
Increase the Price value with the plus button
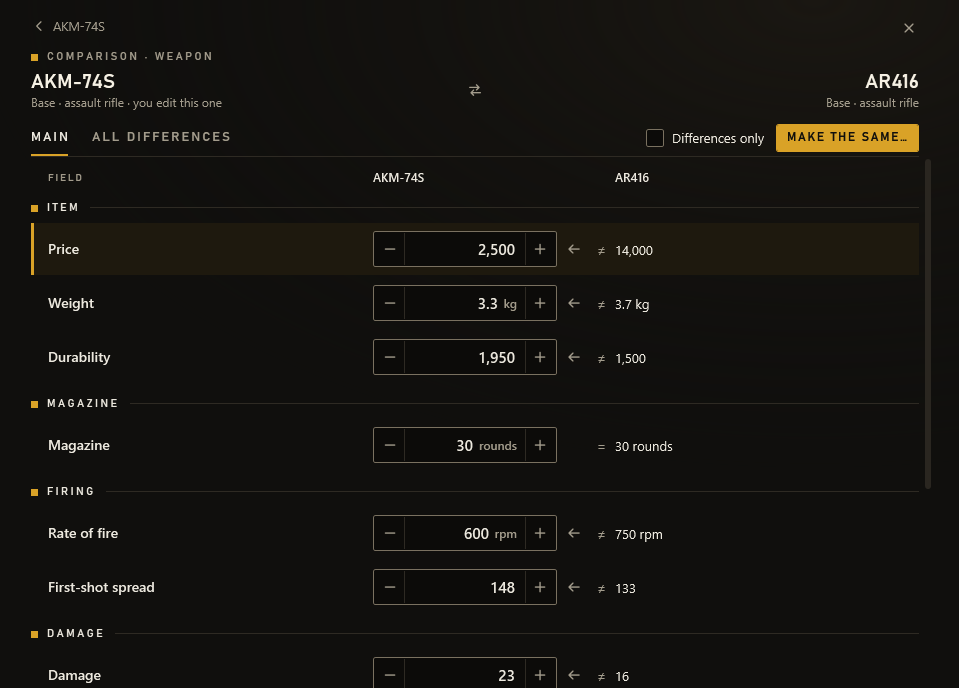540,249
